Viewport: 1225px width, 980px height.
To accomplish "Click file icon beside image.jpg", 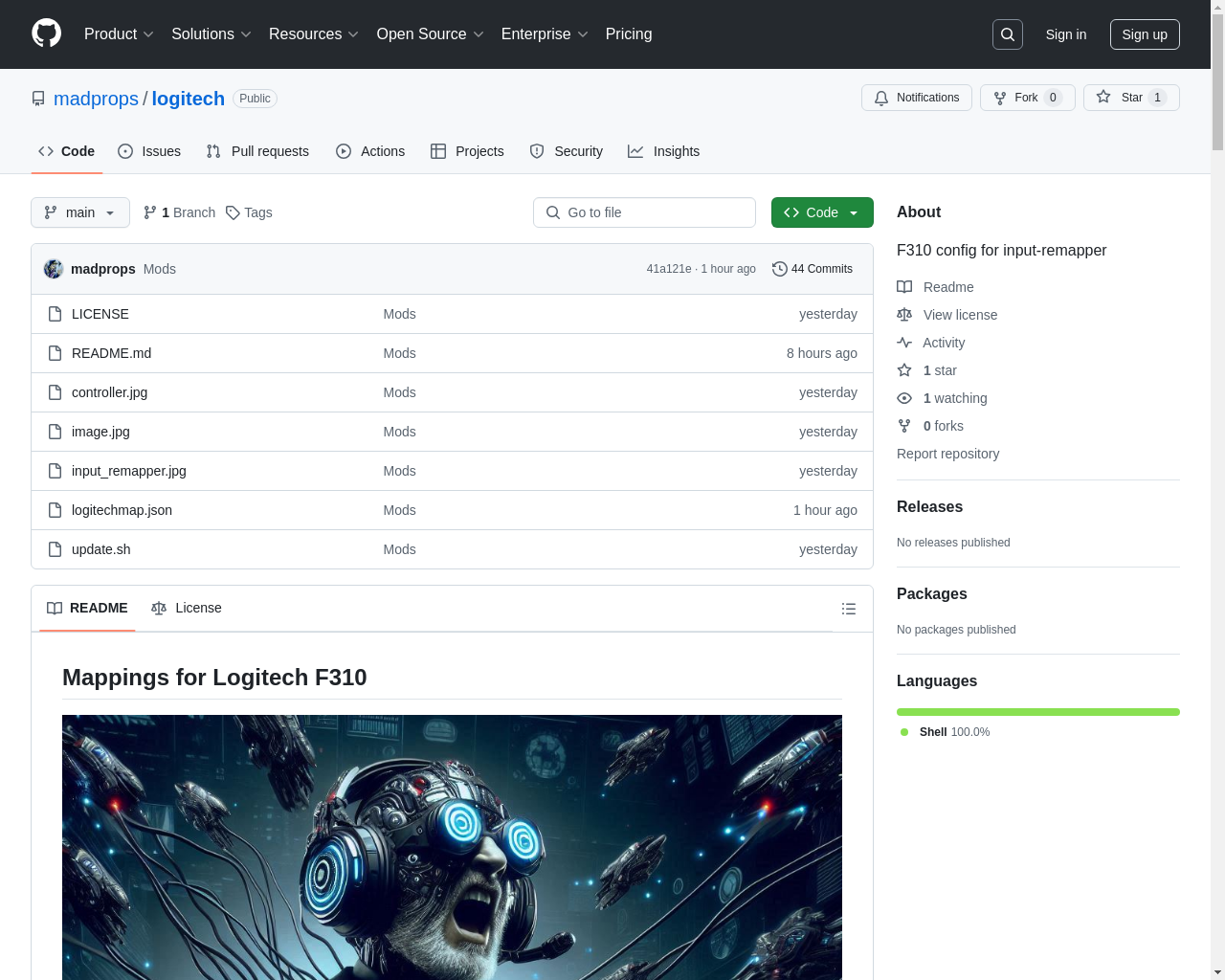I will click(x=56, y=432).
